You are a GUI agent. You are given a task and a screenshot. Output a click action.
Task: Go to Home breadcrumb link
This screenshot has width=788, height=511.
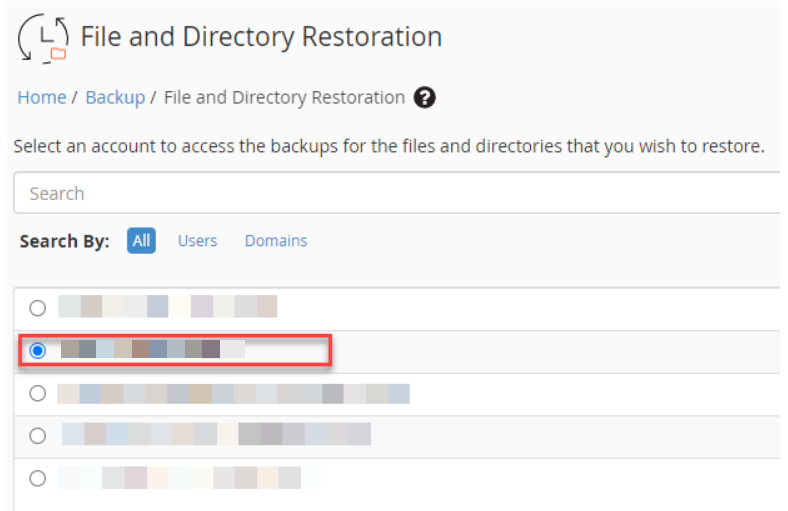coord(42,97)
